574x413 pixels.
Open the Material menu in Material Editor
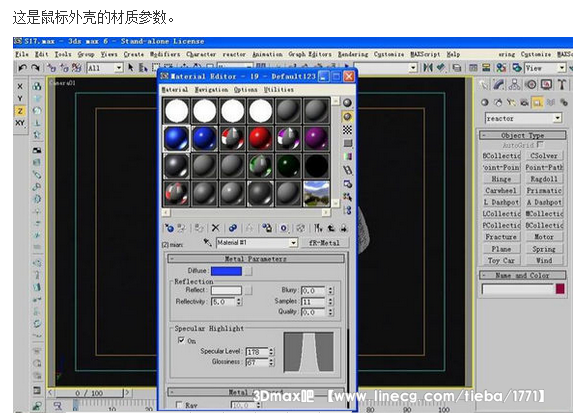point(175,89)
